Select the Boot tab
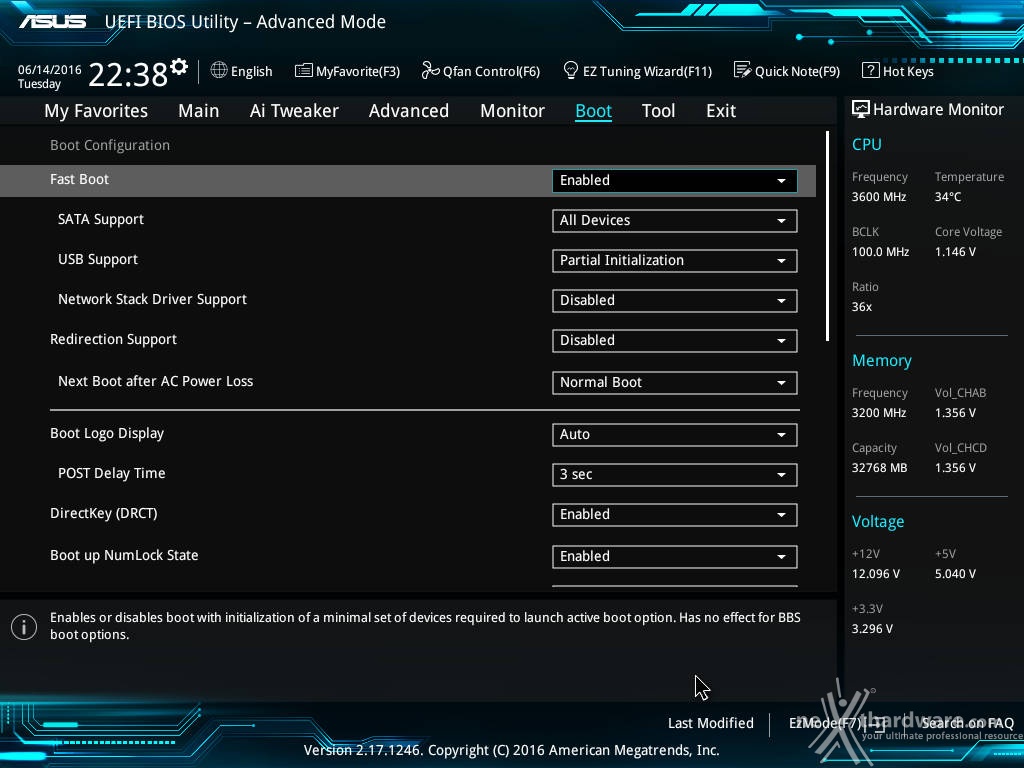 [594, 111]
